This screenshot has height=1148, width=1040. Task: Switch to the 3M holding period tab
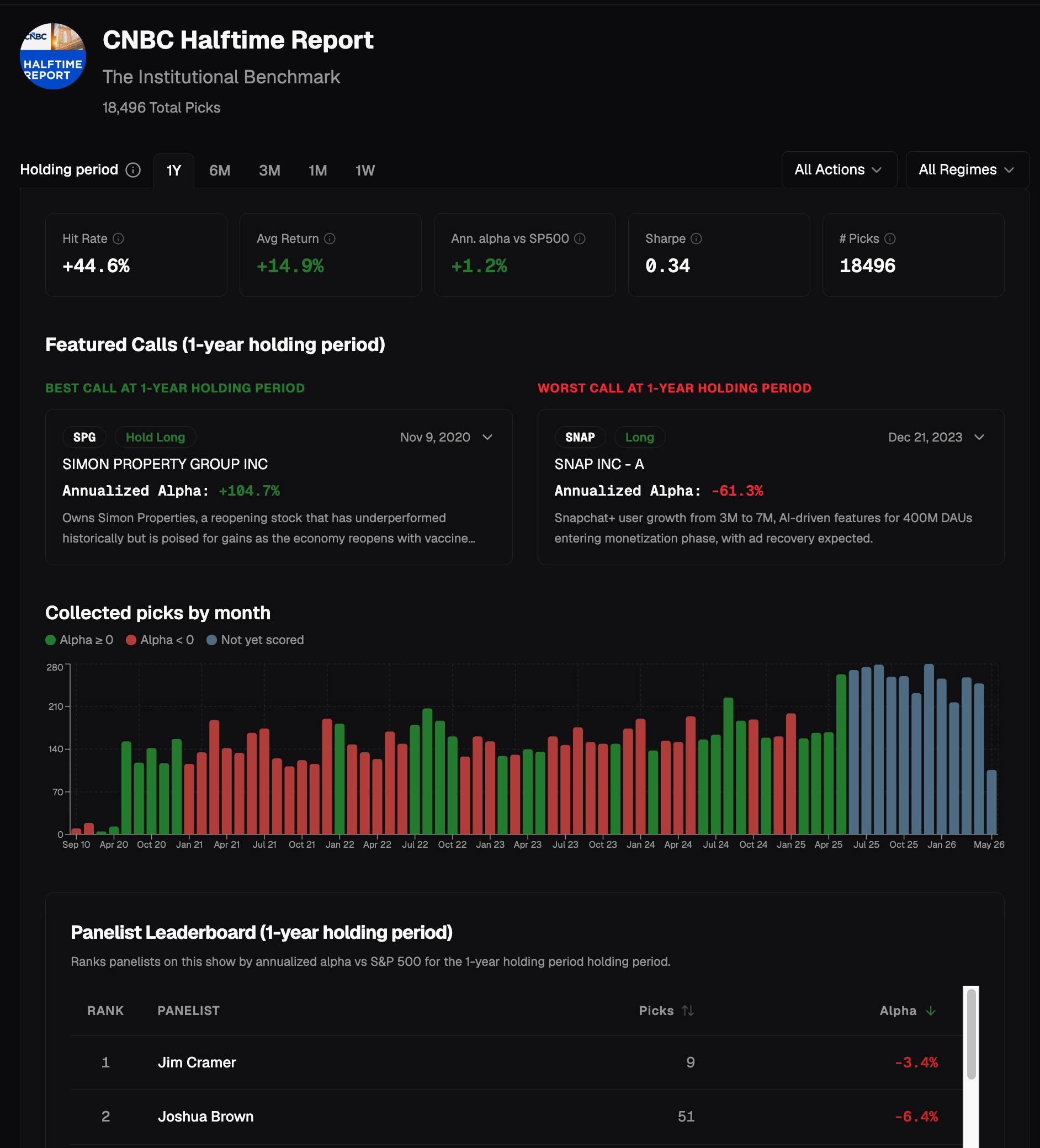pyautogui.click(x=269, y=170)
